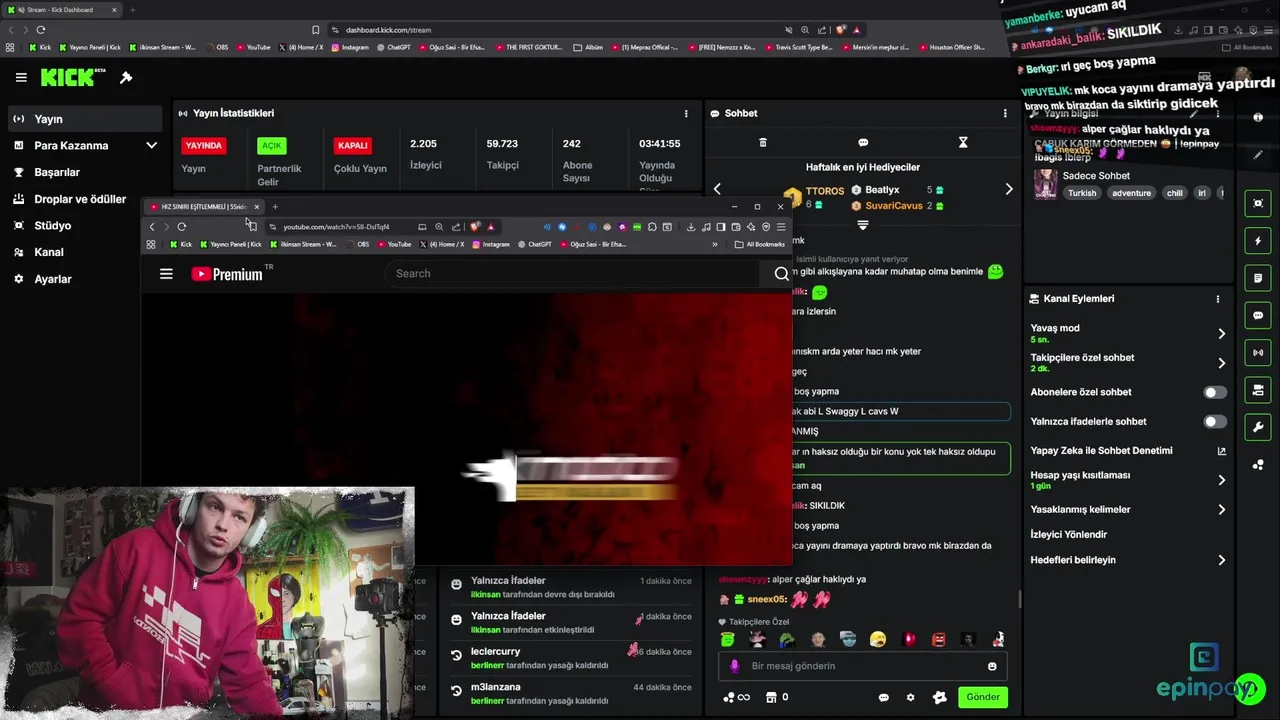Click the channel points infinity icon
This screenshot has width=1280, height=720.
736,697
